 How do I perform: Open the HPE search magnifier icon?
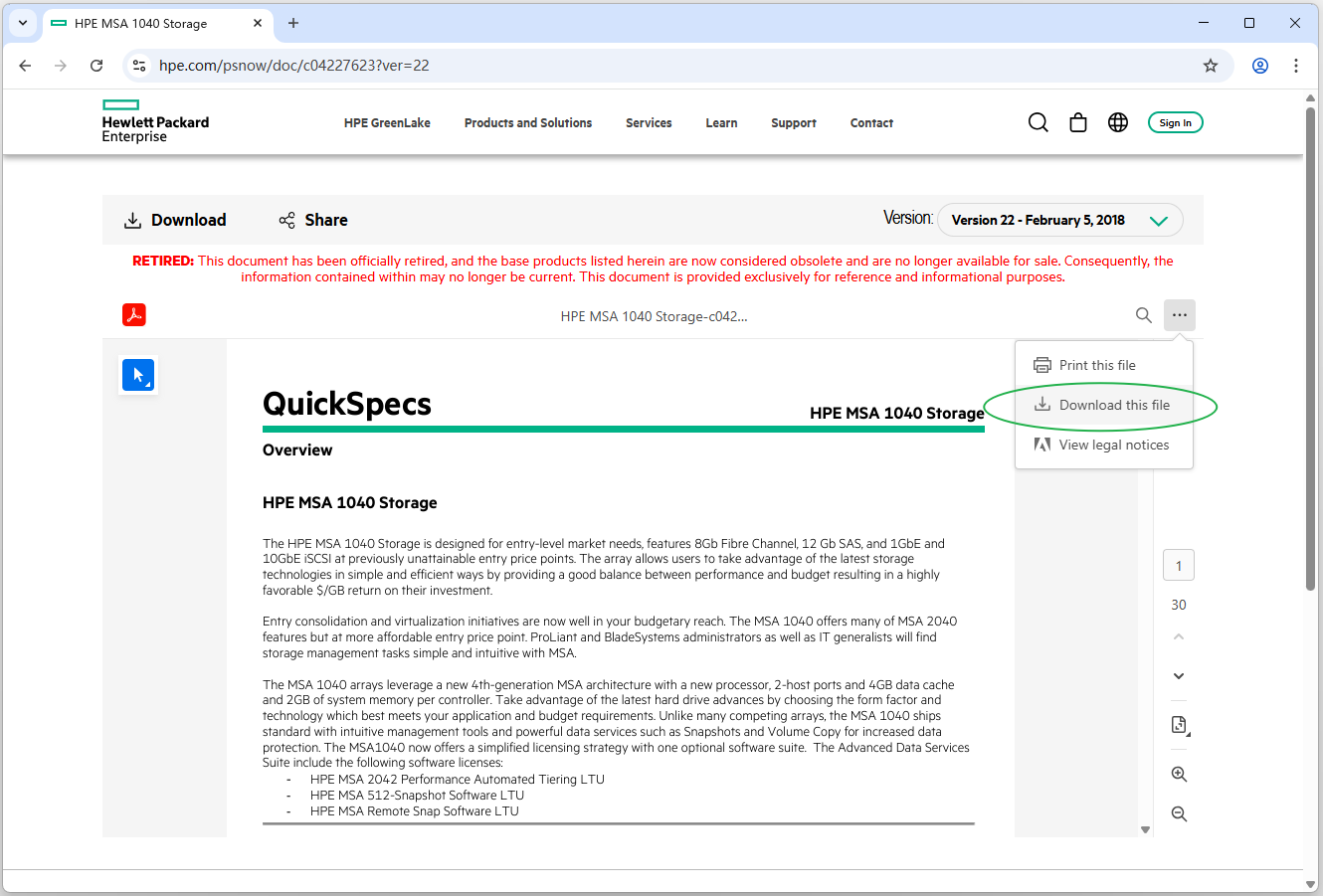tap(1039, 122)
